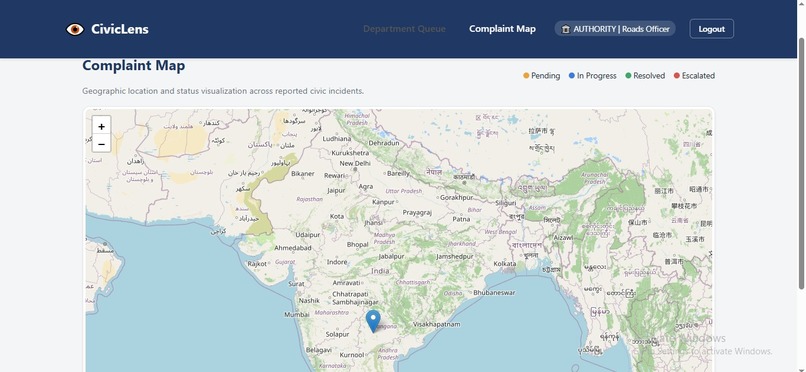Log out using the Logout button
The image size is (806, 372).
(711, 29)
